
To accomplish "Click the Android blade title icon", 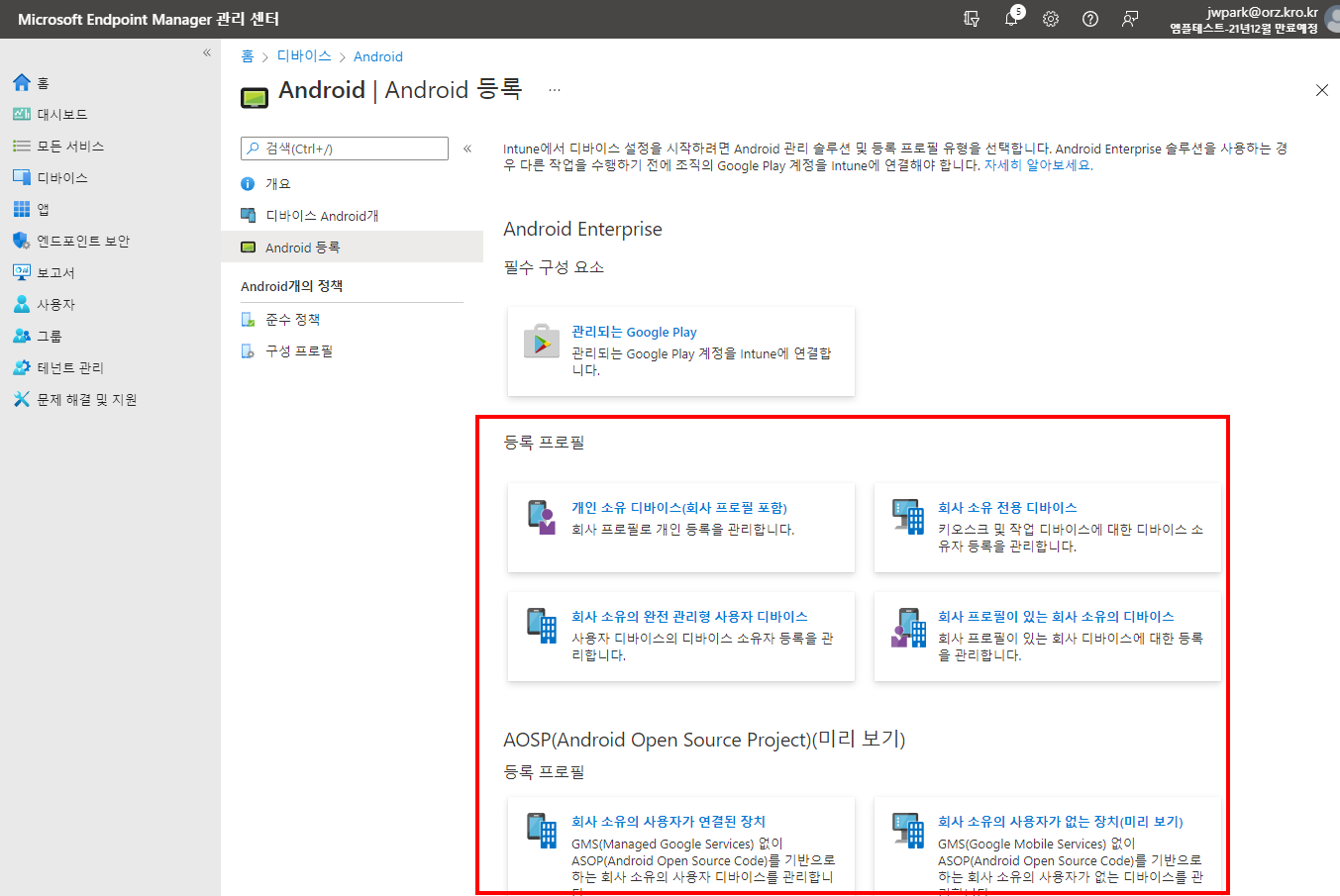I will (x=255, y=97).
